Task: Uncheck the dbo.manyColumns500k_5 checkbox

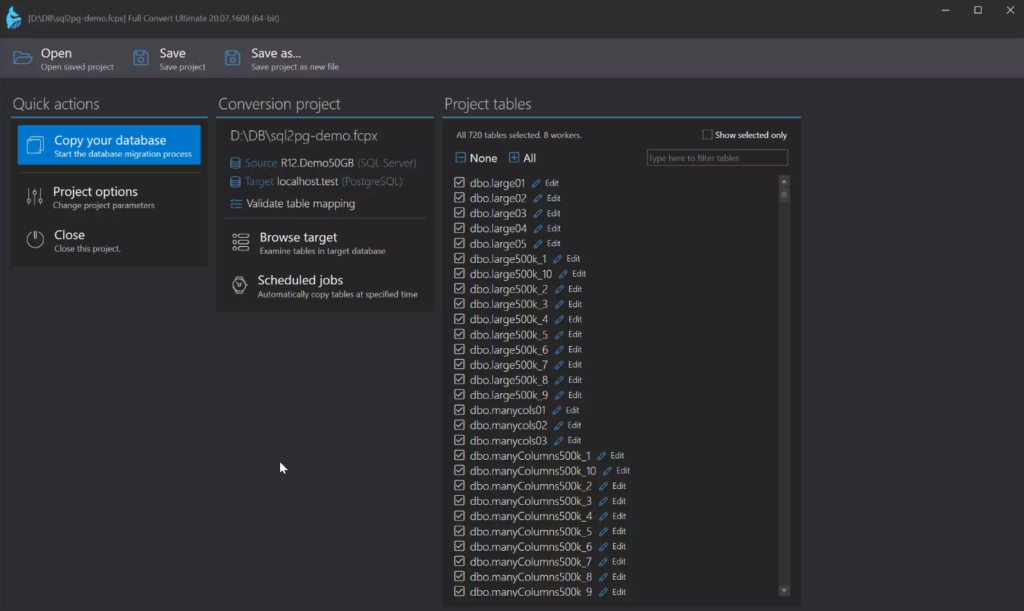Action: [460, 531]
